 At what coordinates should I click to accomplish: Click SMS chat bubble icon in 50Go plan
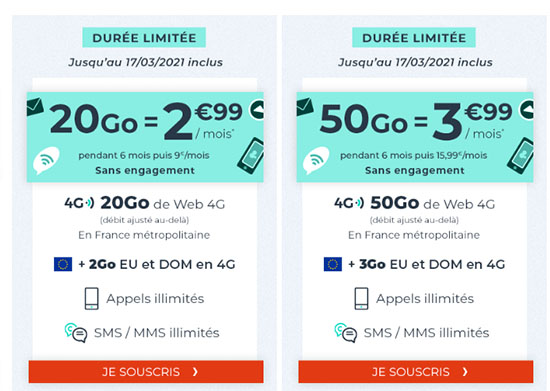(346, 333)
